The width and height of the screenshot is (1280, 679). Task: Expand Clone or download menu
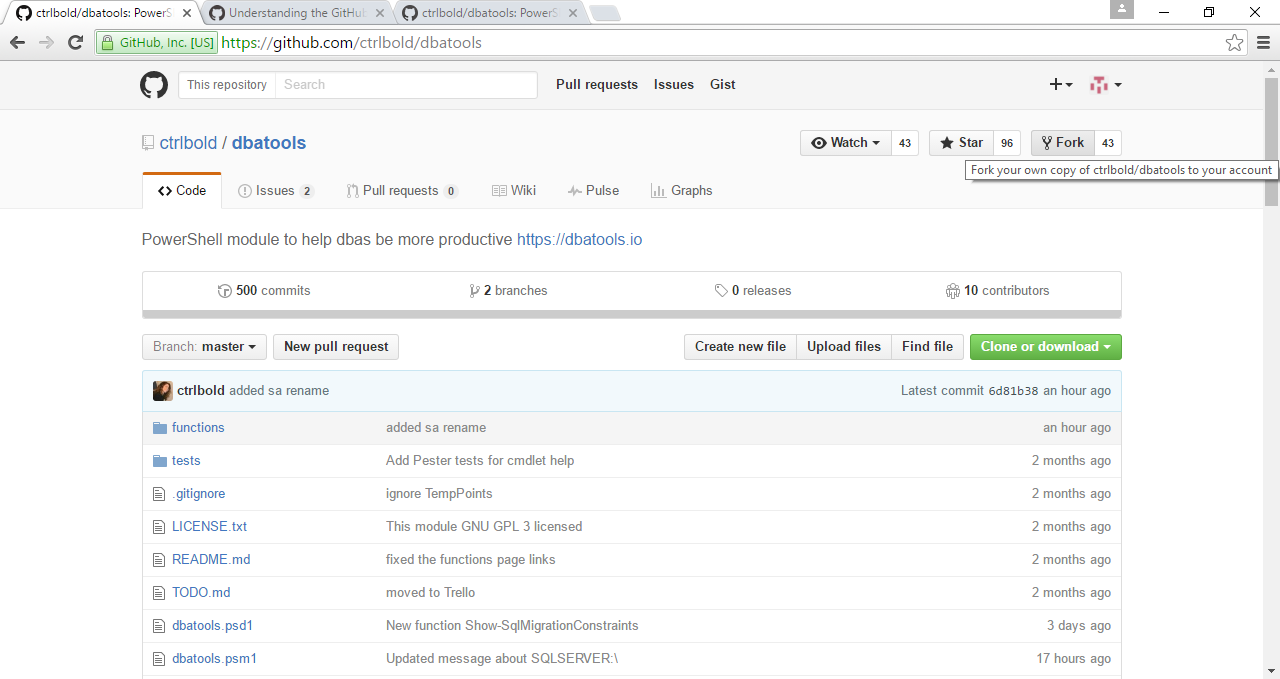pyautogui.click(x=1045, y=347)
